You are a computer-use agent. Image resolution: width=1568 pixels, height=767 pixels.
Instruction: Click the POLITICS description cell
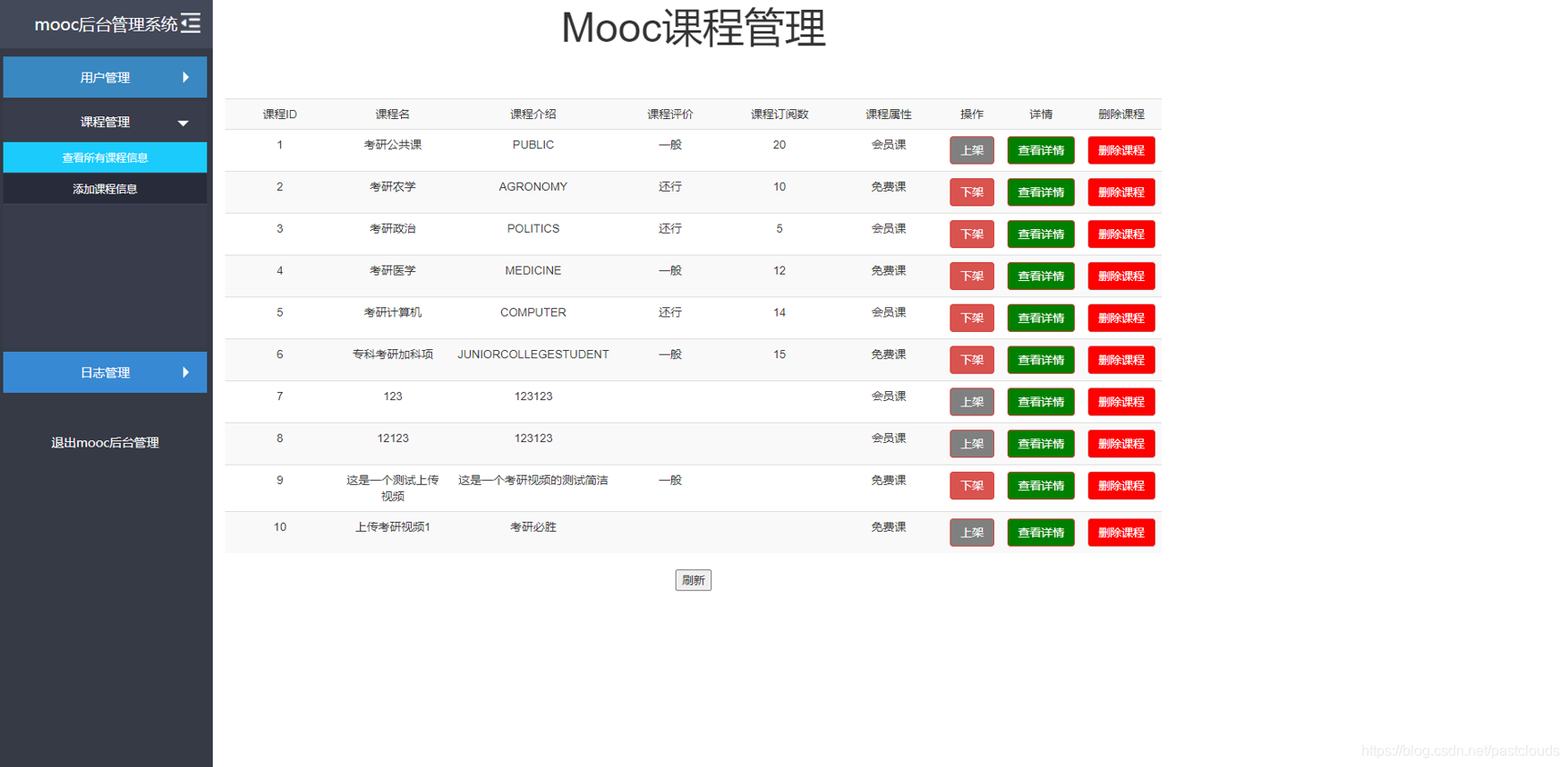click(x=533, y=229)
